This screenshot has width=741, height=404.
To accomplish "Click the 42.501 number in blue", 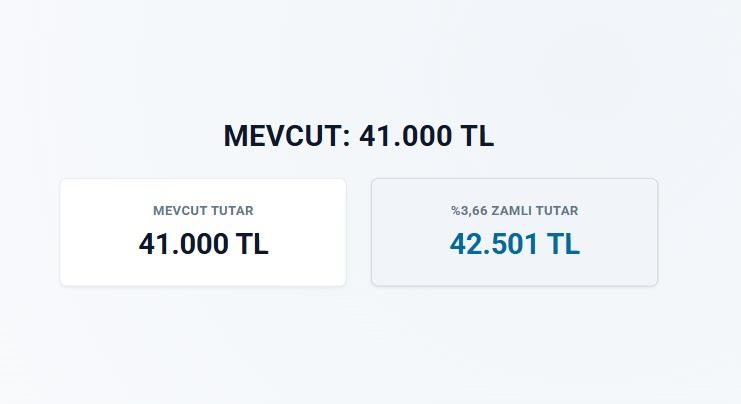I will [x=494, y=244].
